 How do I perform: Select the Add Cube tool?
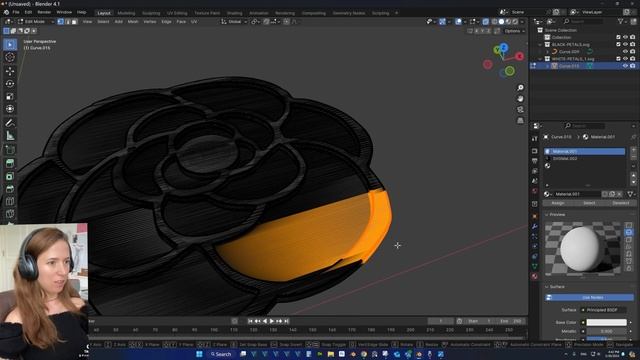tap(10, 150)
